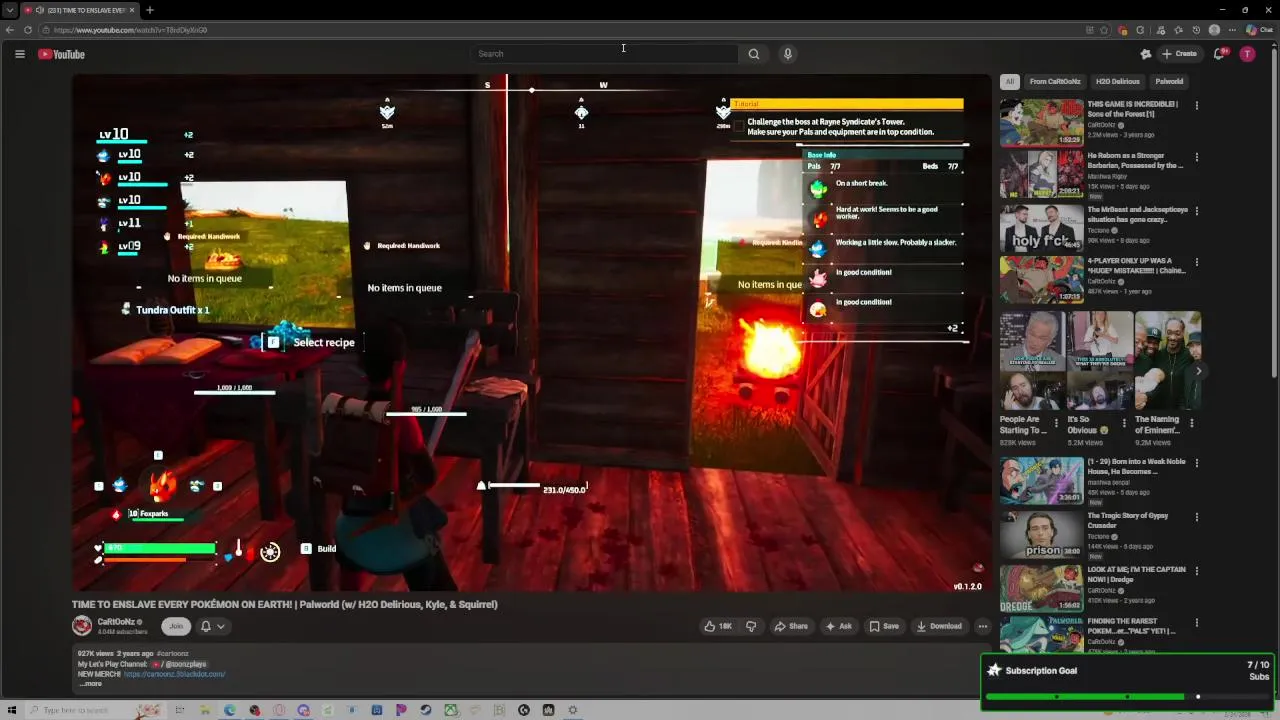
Task: Open the CaRtOoNz channel name link
Action: [116, 622]
